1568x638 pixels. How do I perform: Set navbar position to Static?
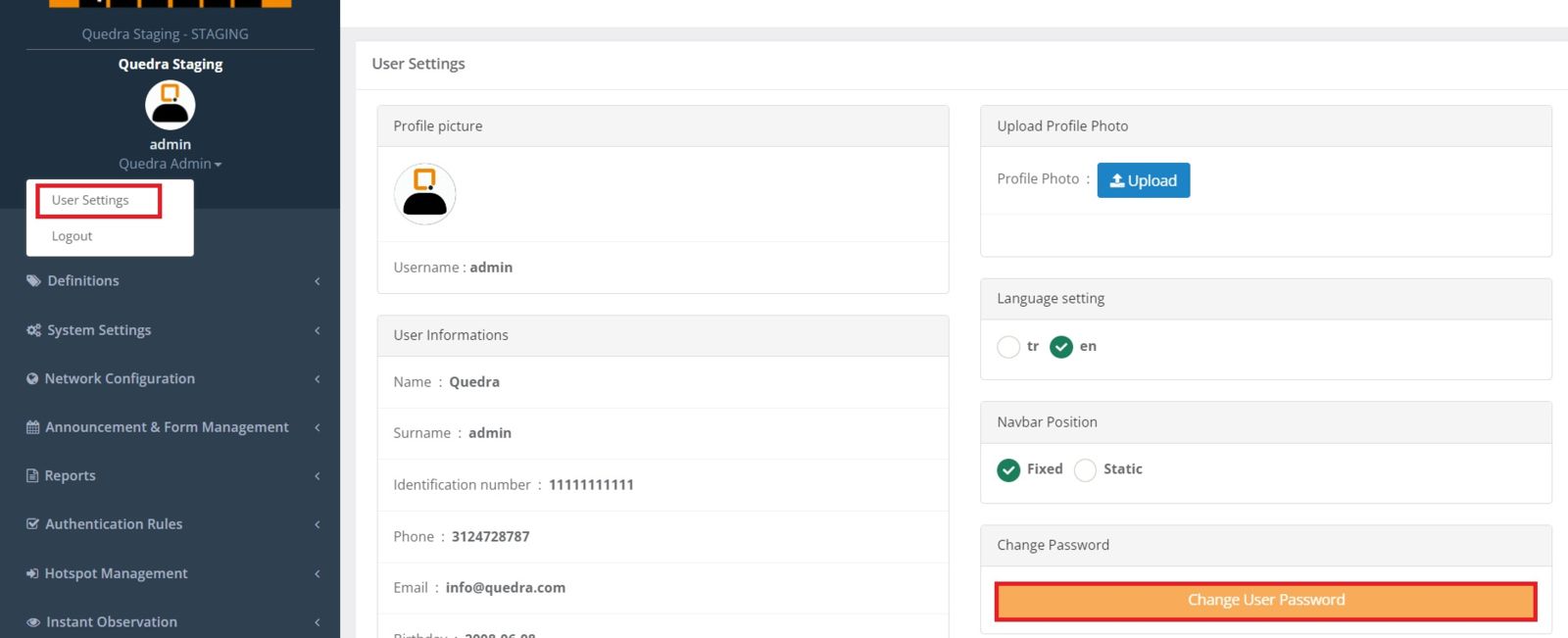pos(1085,470)
